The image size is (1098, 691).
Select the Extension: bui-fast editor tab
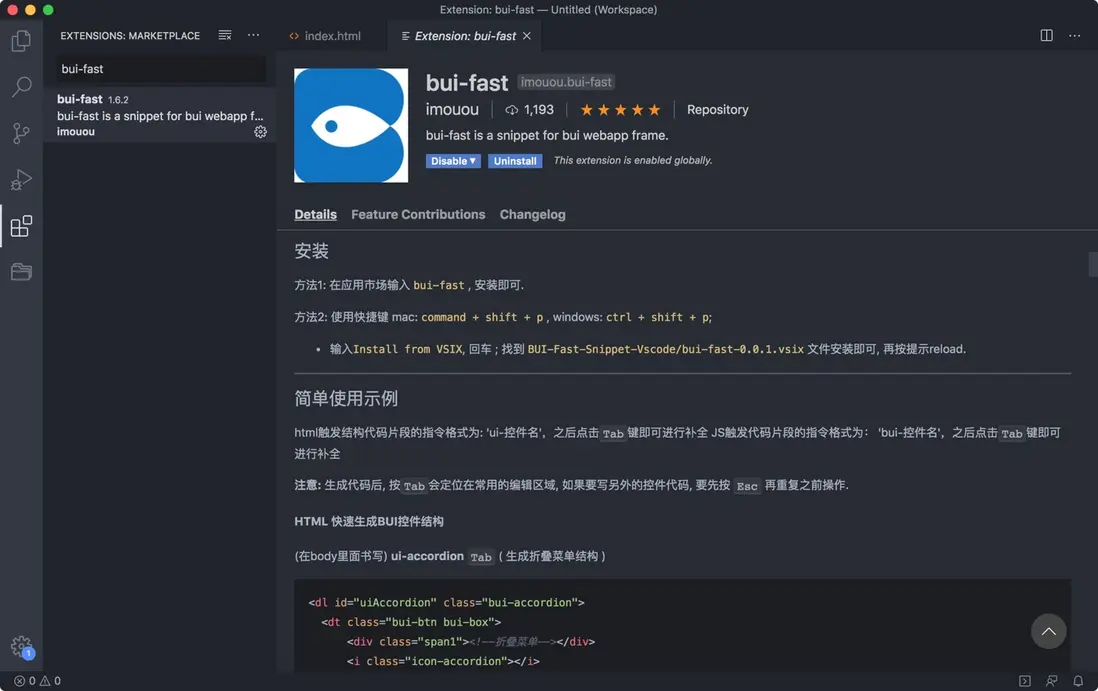click(x=464, y=36)
